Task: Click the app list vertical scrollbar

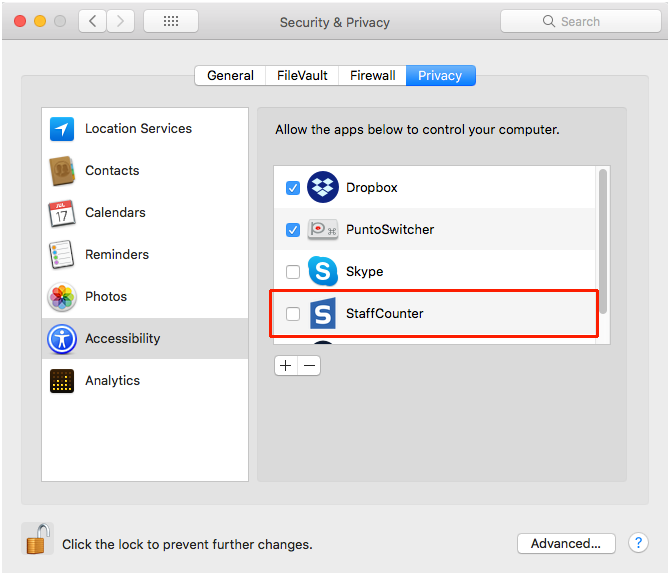Action: pos(603,242)
